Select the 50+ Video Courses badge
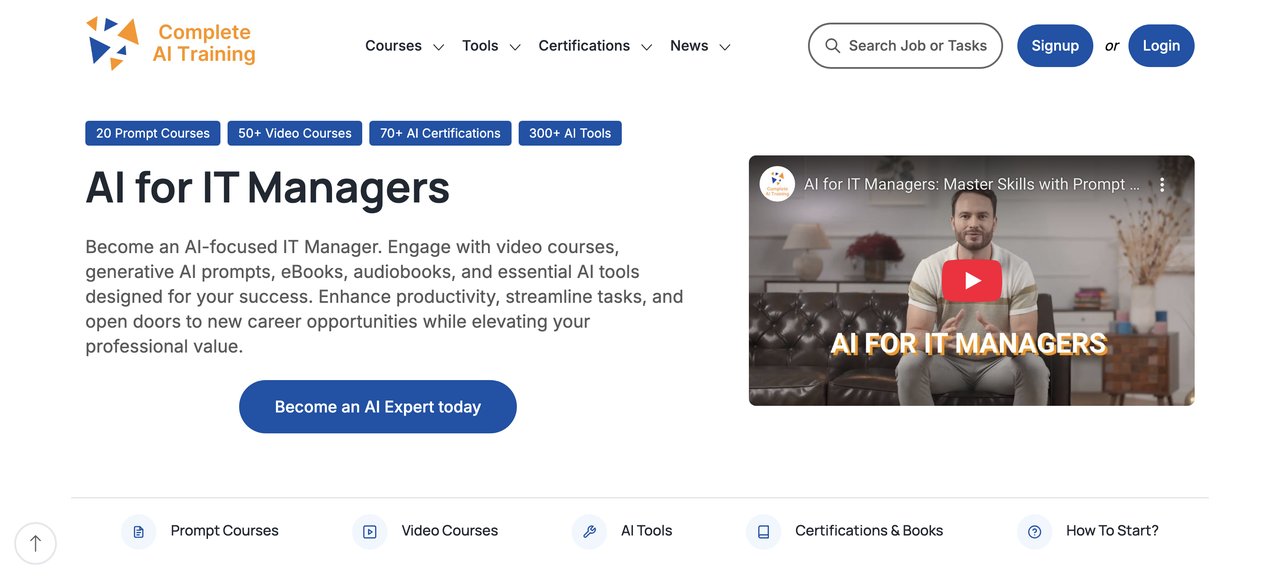 tap(295, 133)
